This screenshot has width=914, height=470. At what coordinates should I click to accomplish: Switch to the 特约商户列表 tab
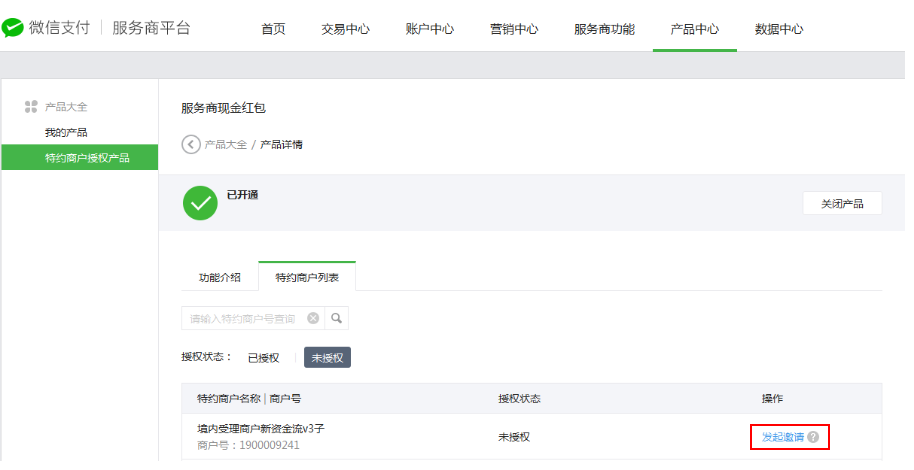[307, 277]
